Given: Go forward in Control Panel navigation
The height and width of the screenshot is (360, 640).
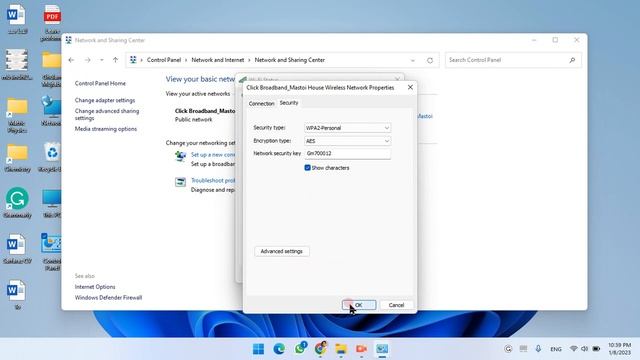Looking at the screenshot, I should 87,60.
